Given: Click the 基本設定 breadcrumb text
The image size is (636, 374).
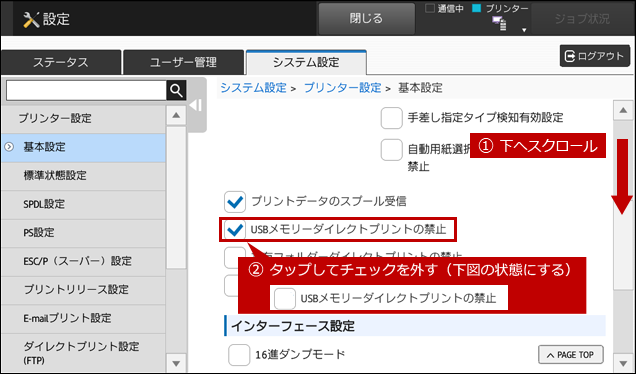Looking at the screenshot, I should 420,88.
